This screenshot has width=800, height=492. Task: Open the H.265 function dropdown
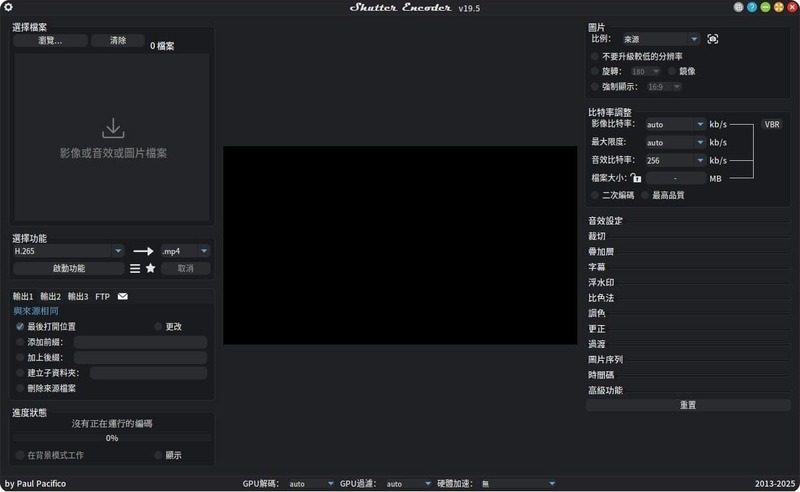[x=68, y=251]
